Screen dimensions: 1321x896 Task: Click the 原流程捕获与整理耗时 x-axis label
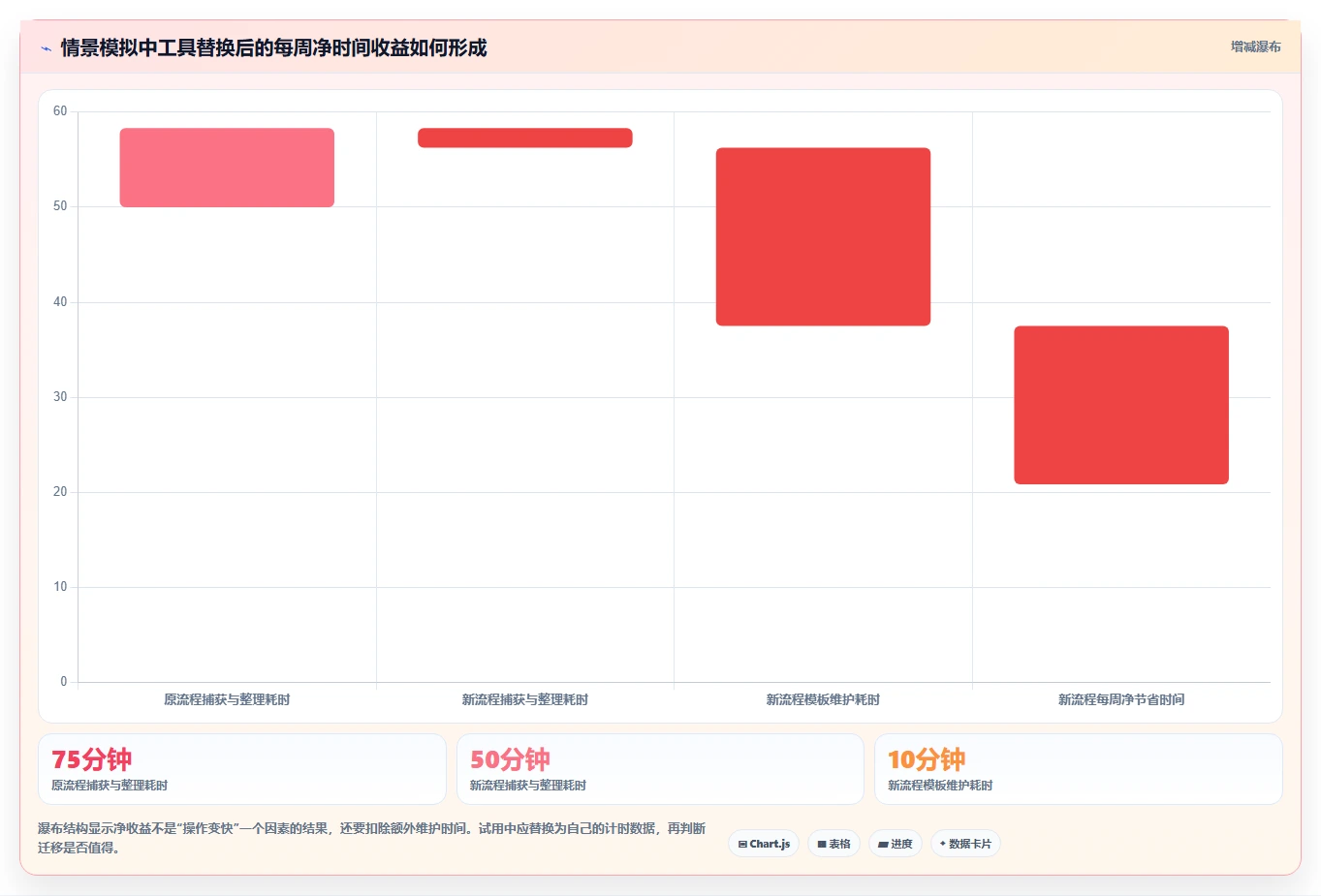tap(227, 699)
